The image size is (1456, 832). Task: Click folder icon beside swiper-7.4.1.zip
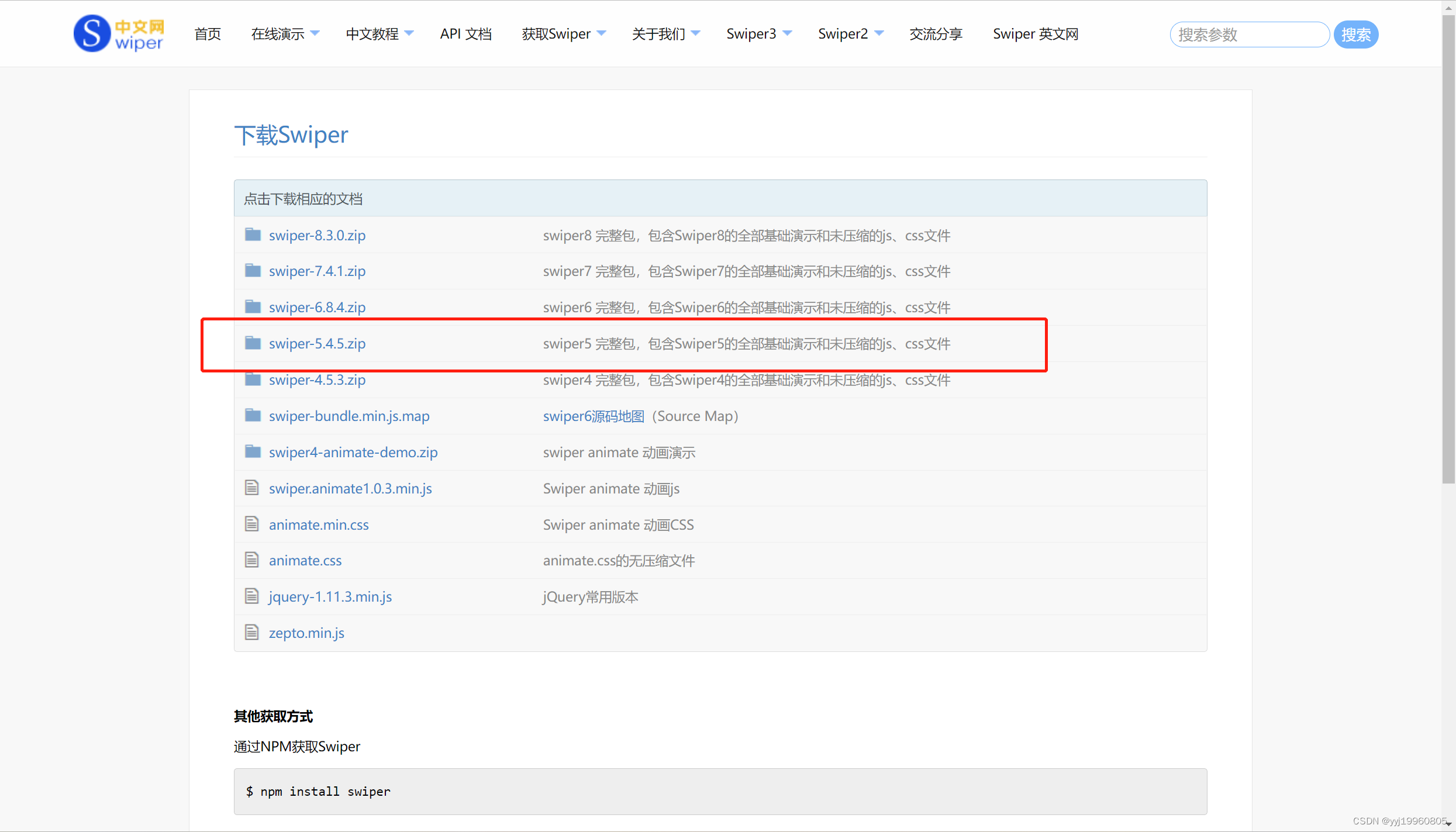pos(253,270)
